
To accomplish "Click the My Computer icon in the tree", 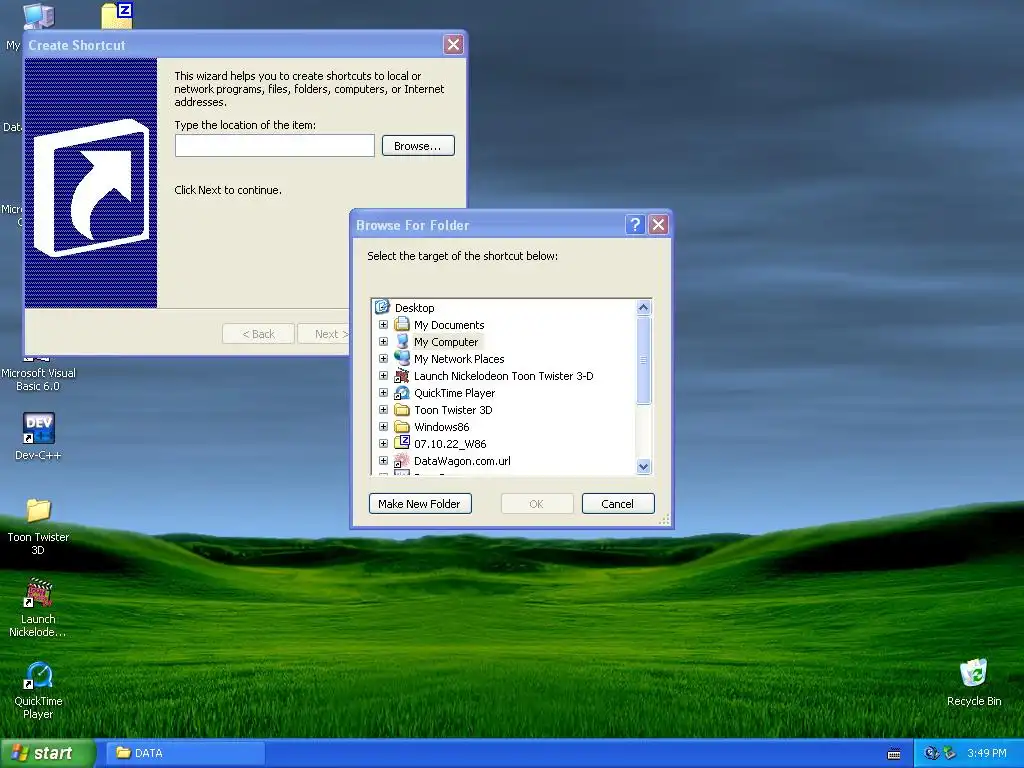I will 402,342.
